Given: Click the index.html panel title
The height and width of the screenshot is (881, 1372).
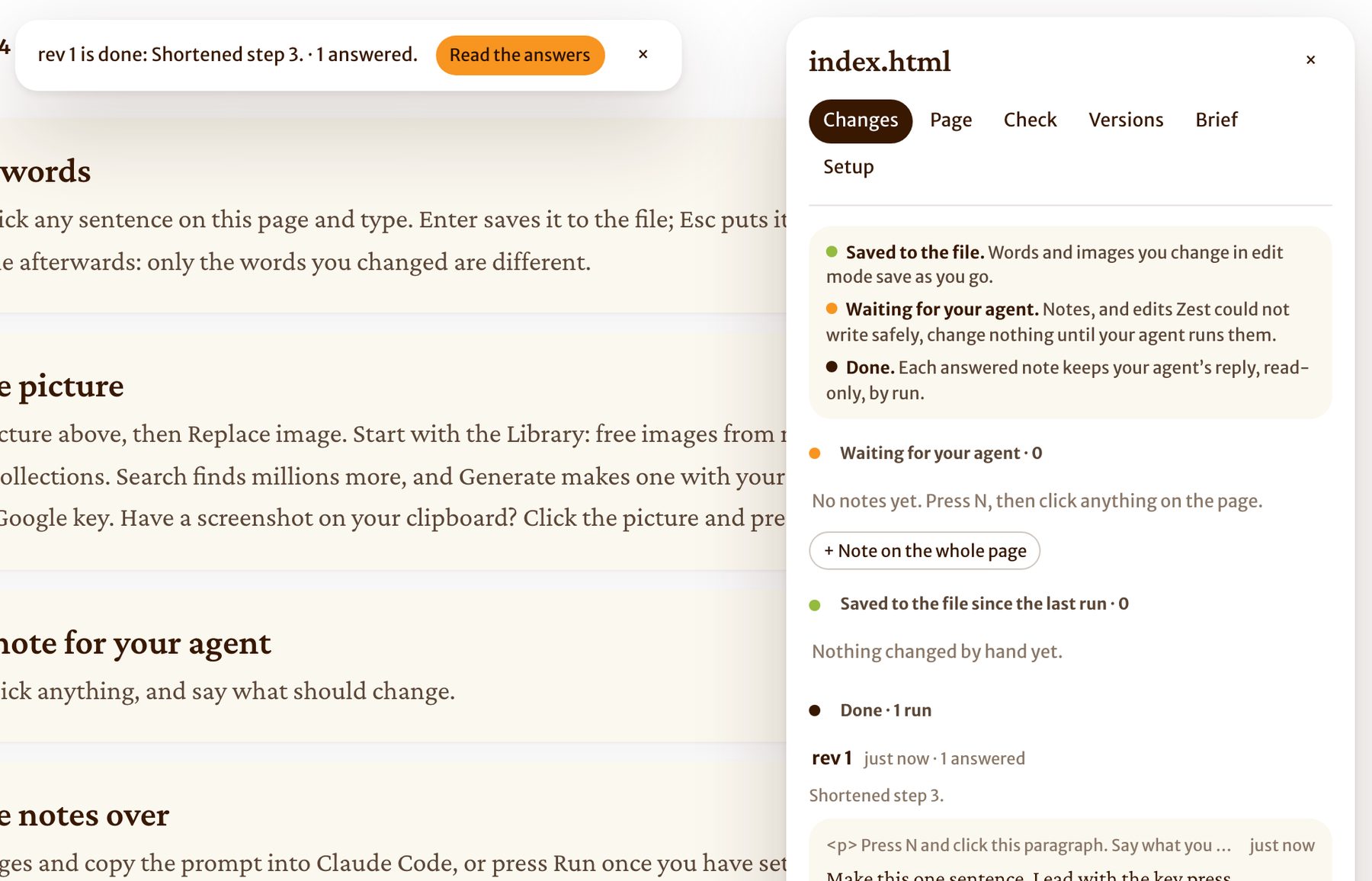Looking at the screenshot, I should click(880, 61).
